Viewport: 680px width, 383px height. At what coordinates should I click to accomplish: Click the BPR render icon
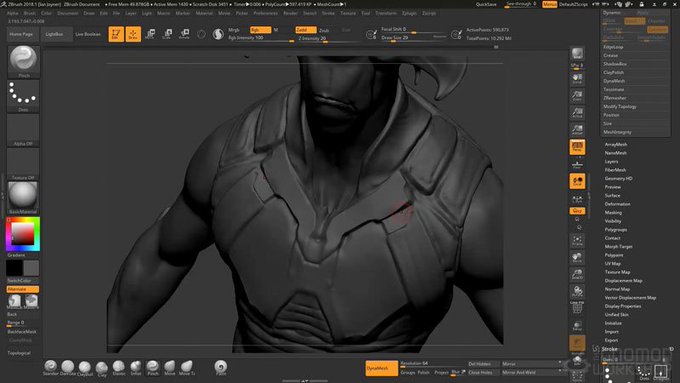pos(577,54)
